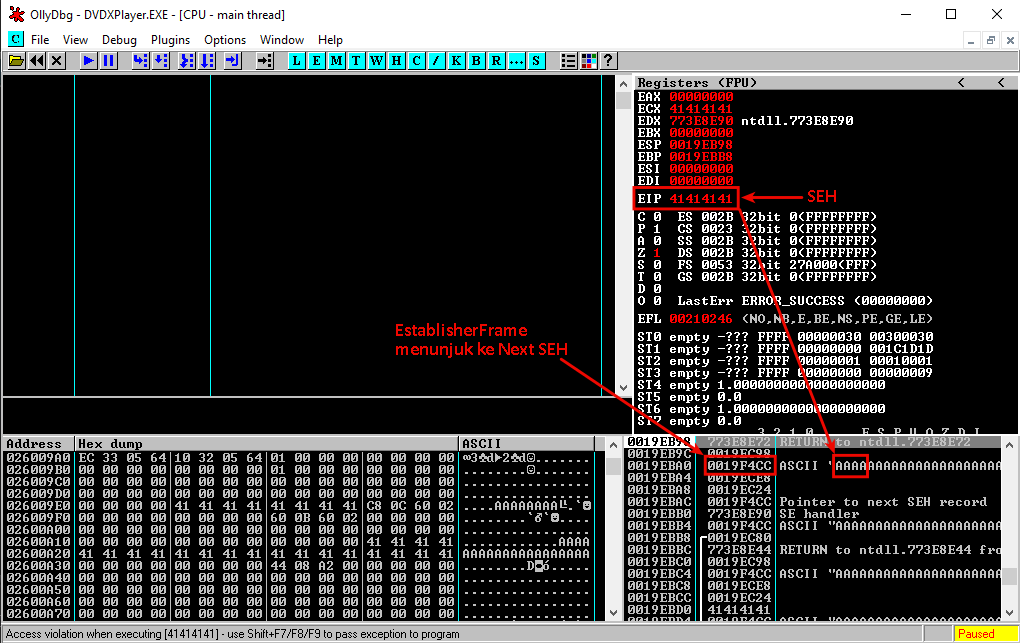Select the Z flag value 1
The image size is (1020, 643).
(x=657, y=253)
